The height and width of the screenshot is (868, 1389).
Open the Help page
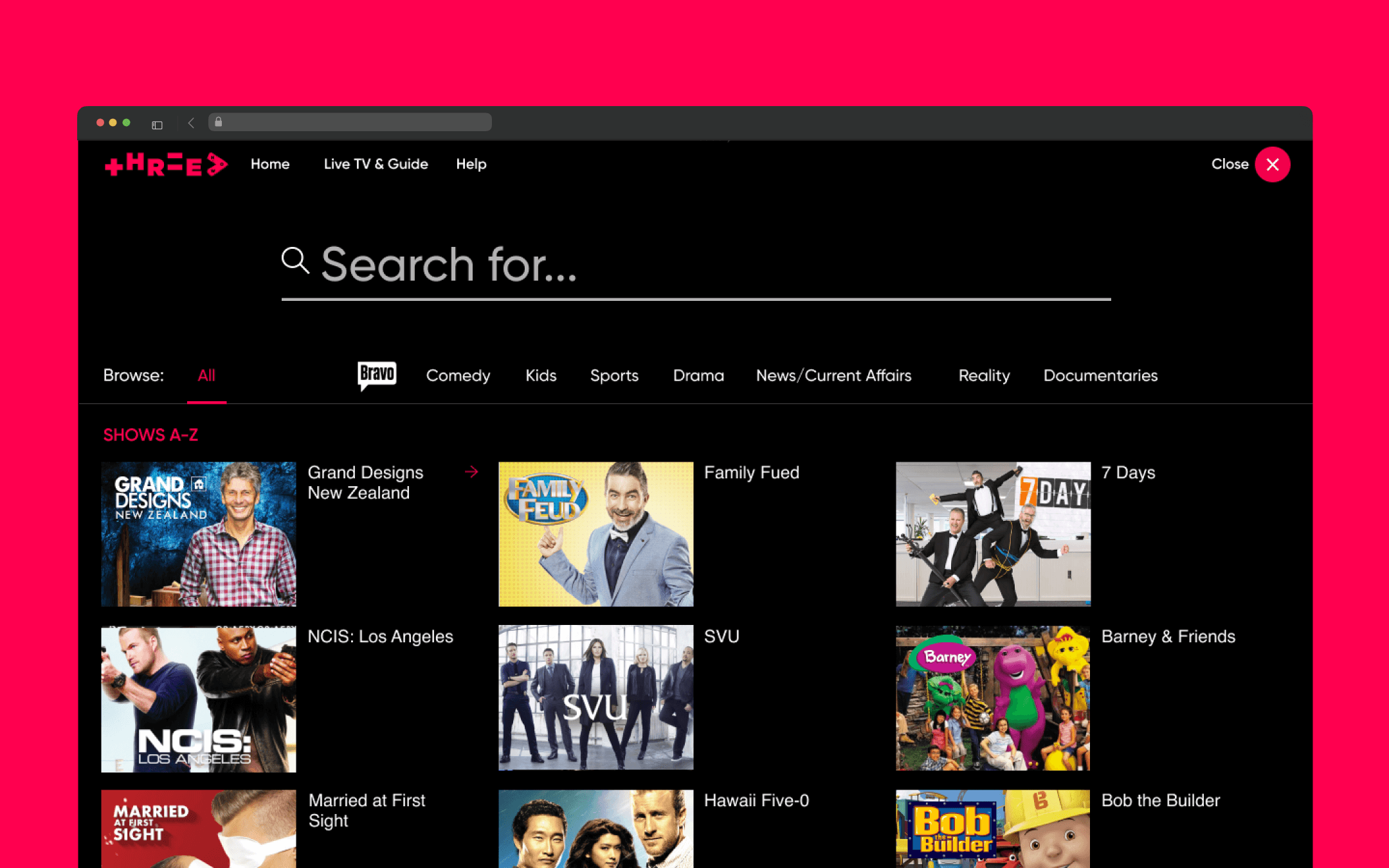click(471, 164)
